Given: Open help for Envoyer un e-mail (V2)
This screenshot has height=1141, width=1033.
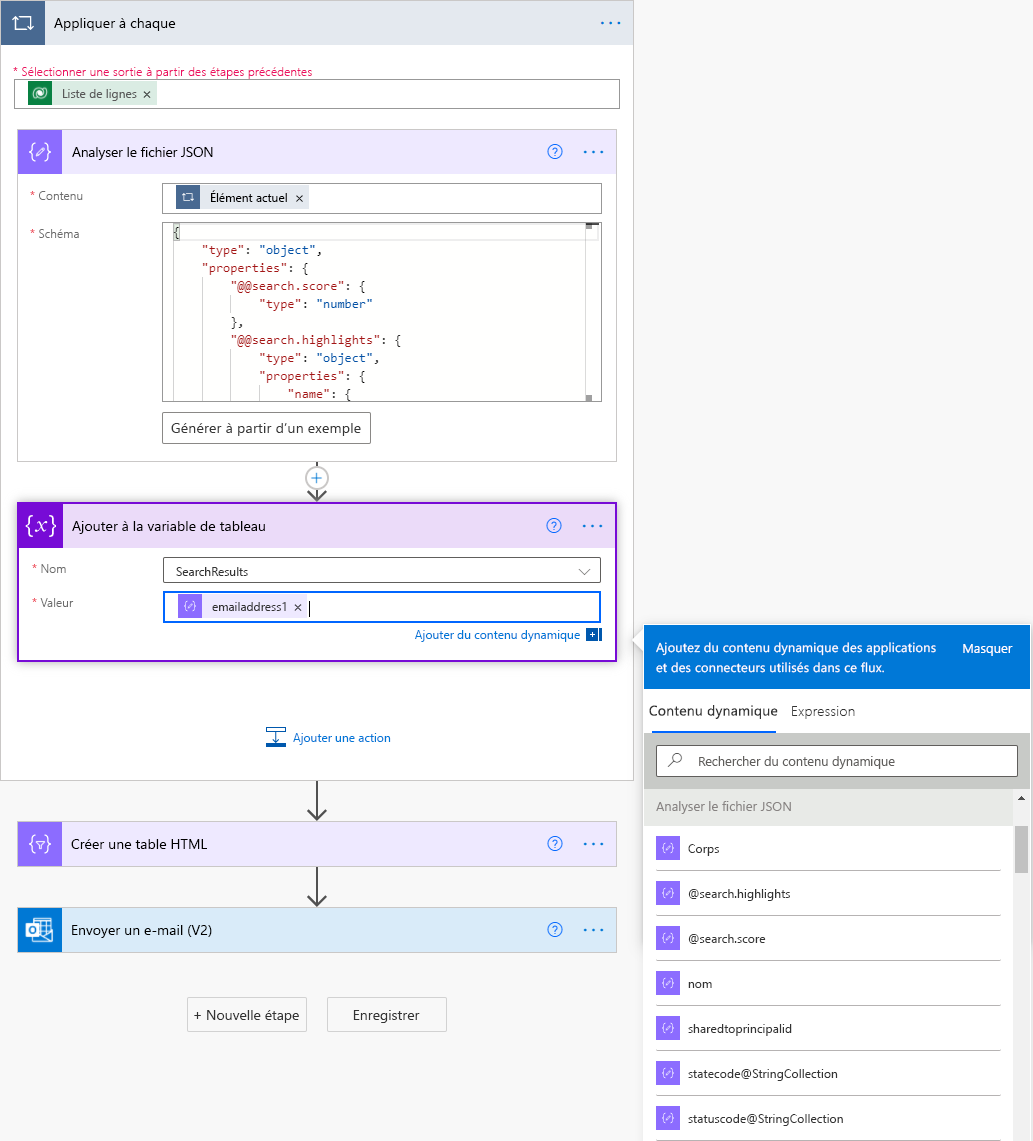Looking at the screenshot, I should click(x=554, y=929).
